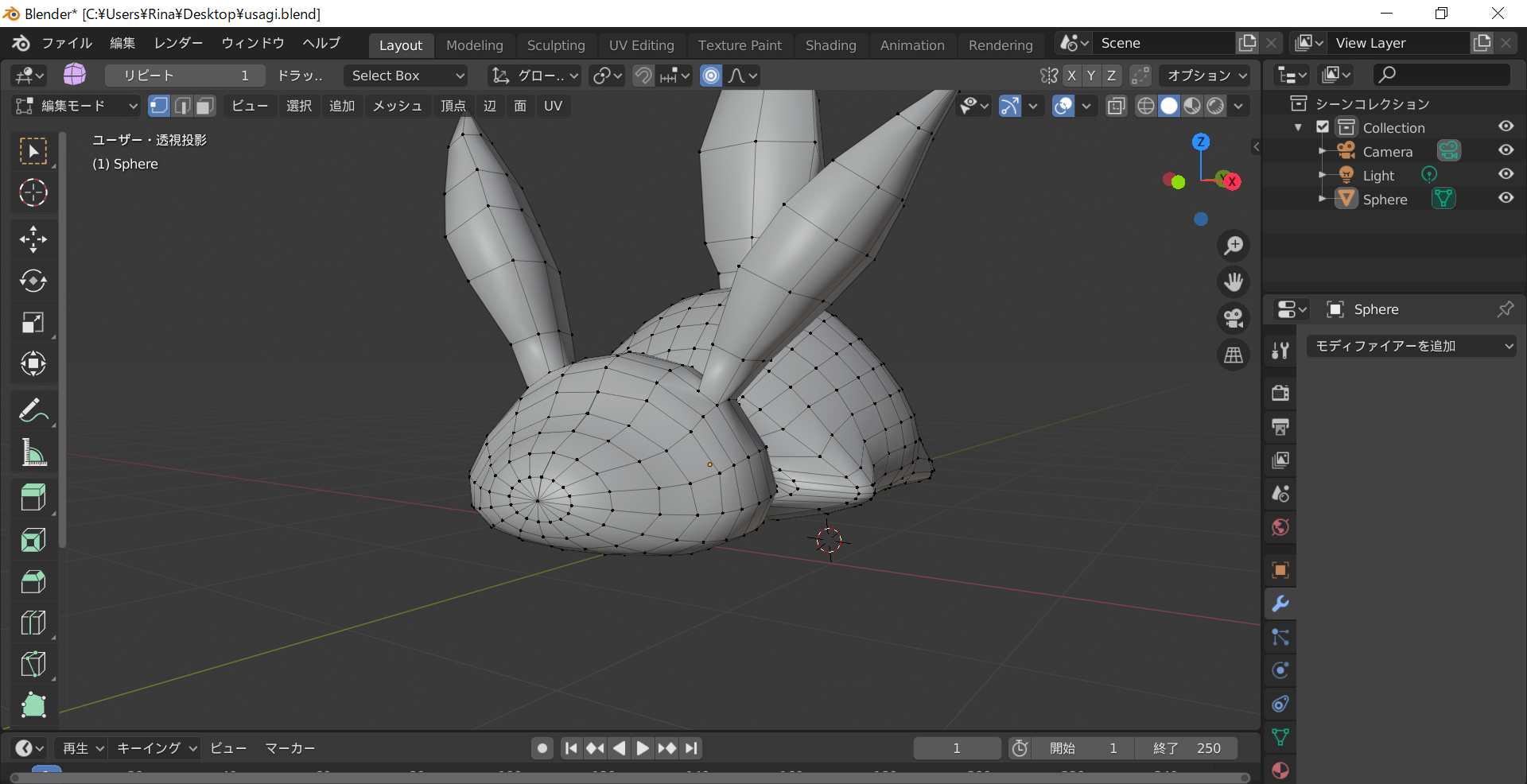Open the 再生 playback dropdown
This screenshot has width=1527, height=784.
click(83, 748)
